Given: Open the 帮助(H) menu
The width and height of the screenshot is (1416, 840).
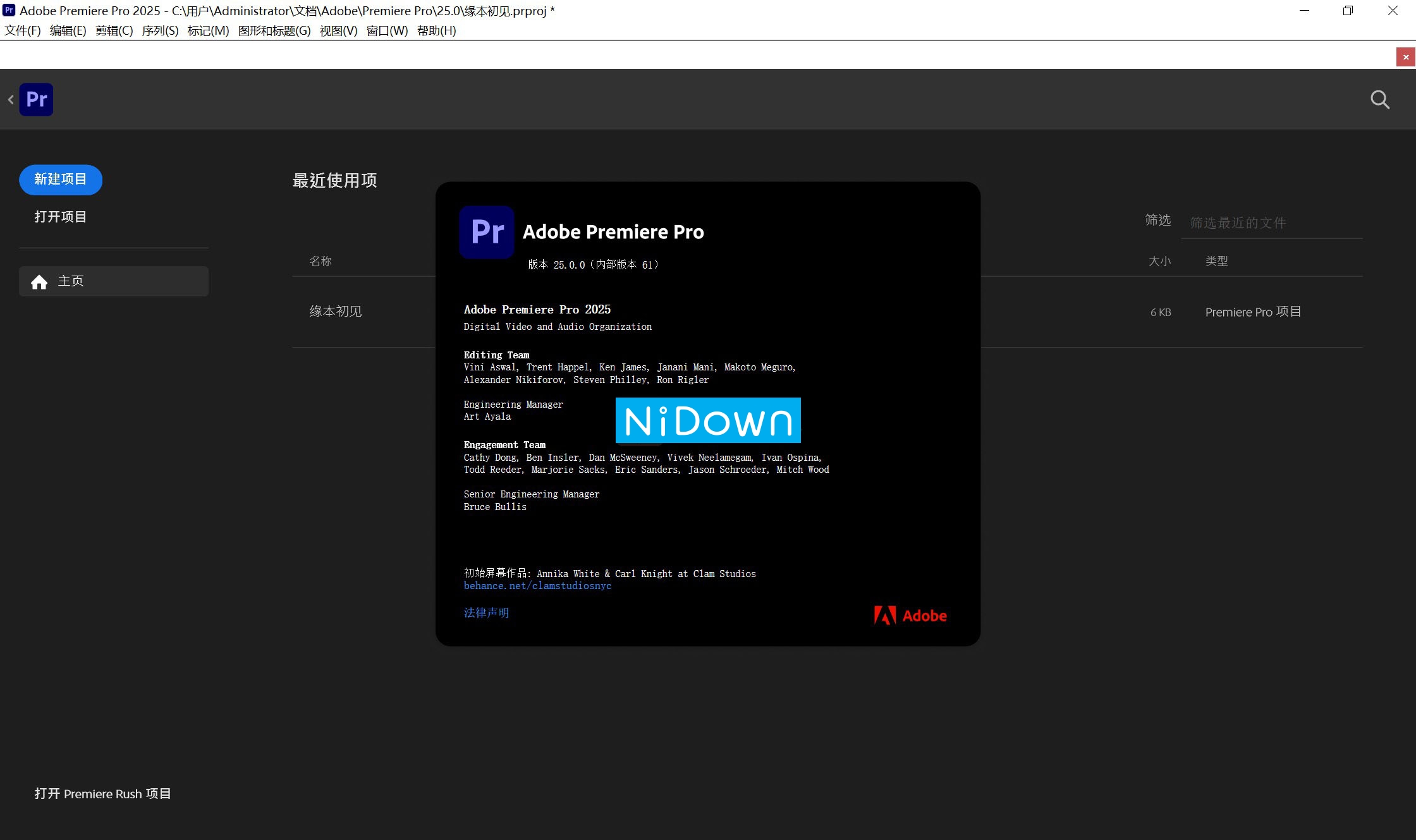Looking at the screenshot, I should (x=436, y=30).
